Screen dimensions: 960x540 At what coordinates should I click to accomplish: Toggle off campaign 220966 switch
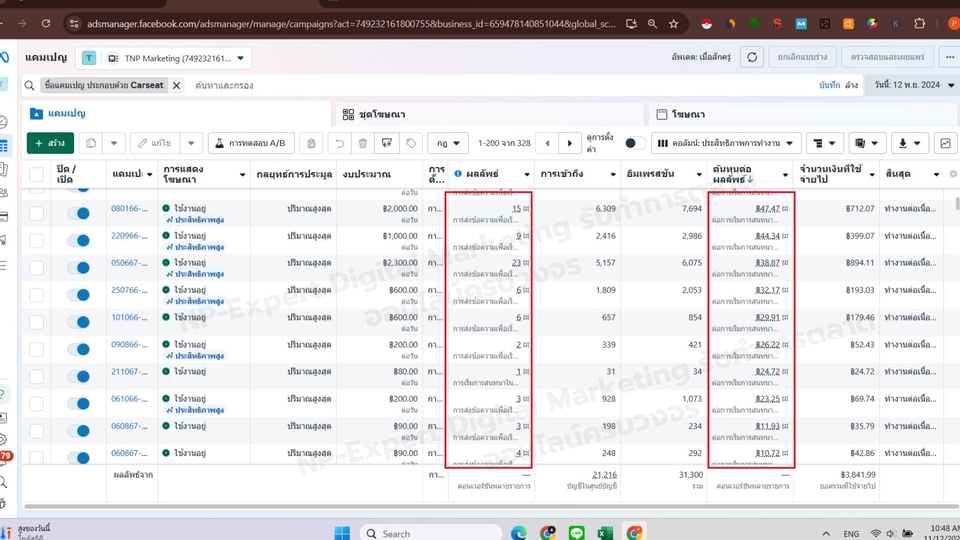(78, 241)
